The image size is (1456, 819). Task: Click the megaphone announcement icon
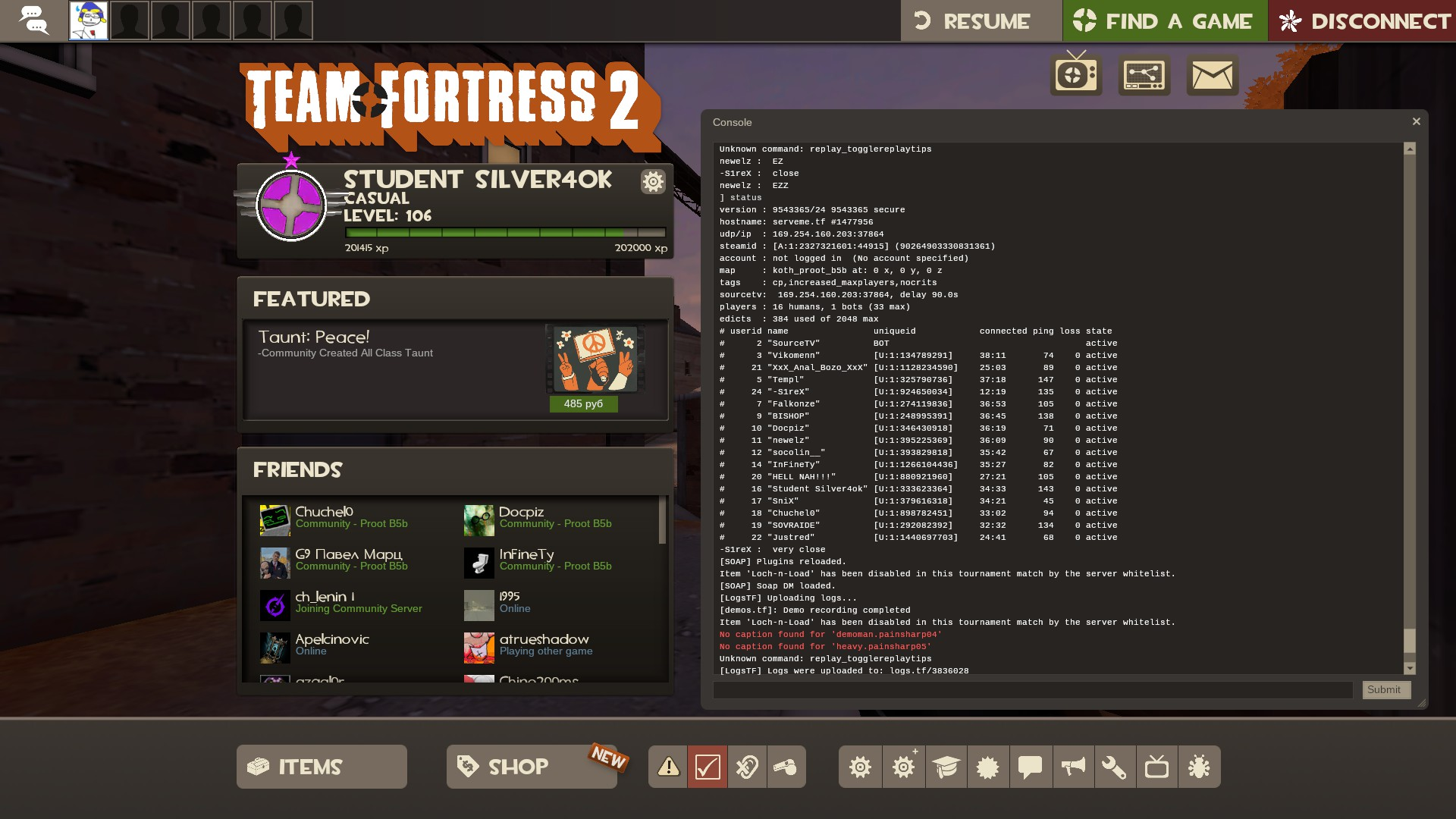click(x=1072, y=767)
